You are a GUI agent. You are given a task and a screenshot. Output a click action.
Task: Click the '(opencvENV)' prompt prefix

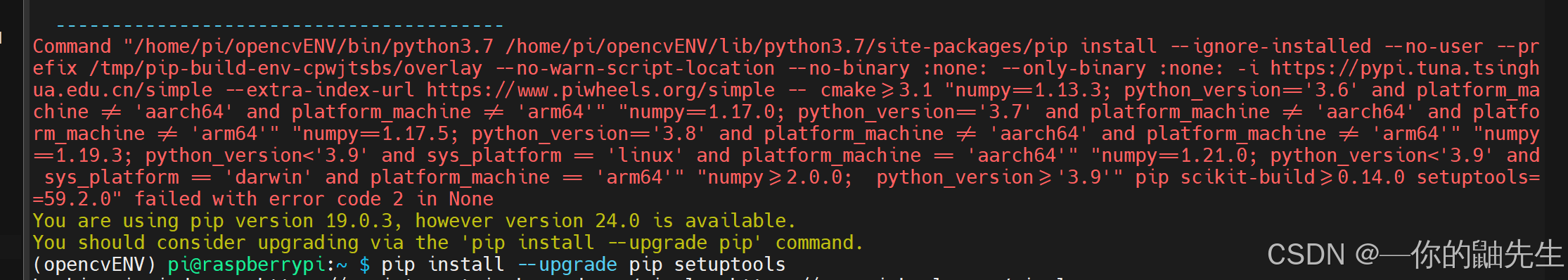(94, 265)
